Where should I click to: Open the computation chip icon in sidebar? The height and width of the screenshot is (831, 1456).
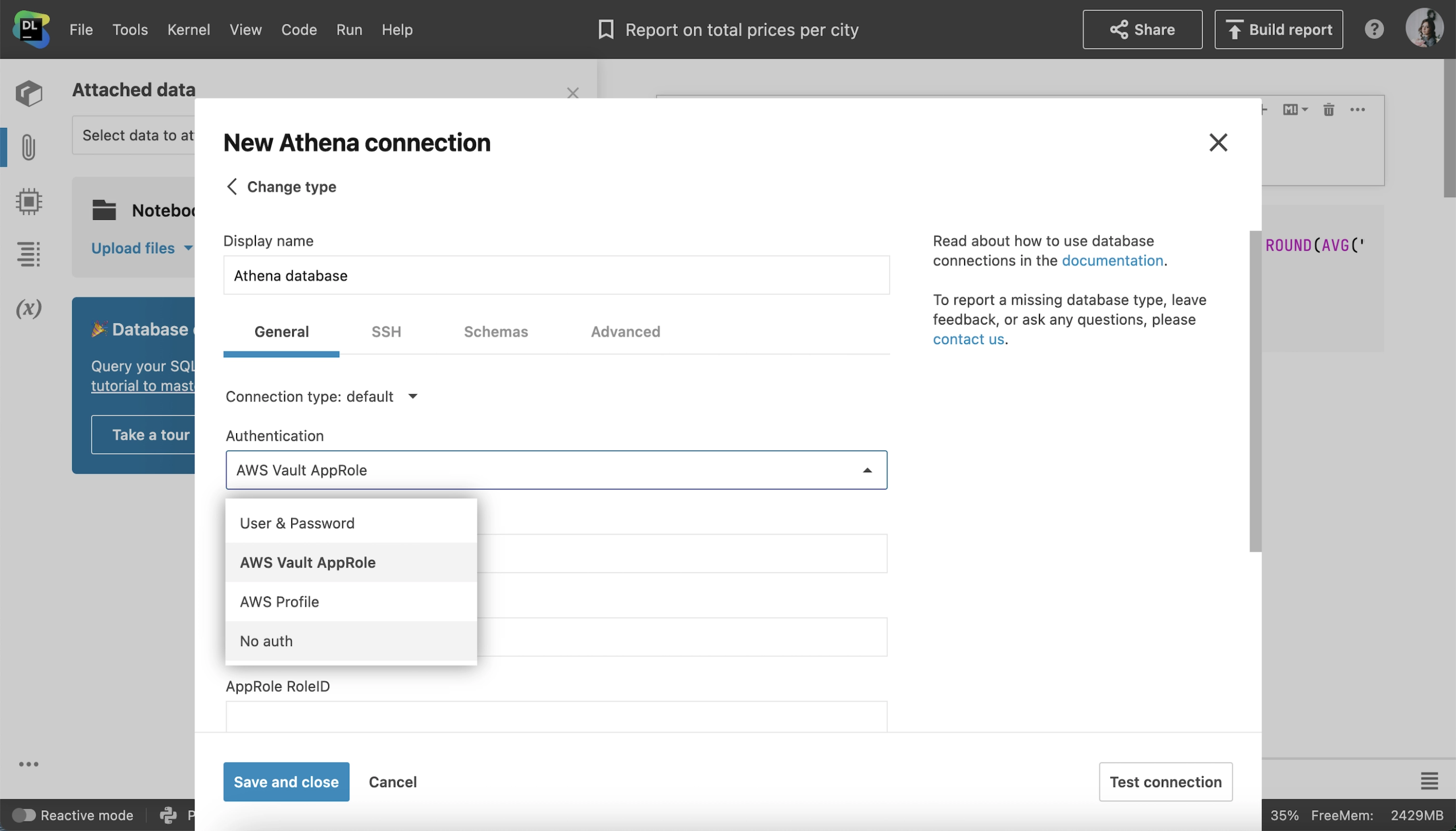point(29,201)
